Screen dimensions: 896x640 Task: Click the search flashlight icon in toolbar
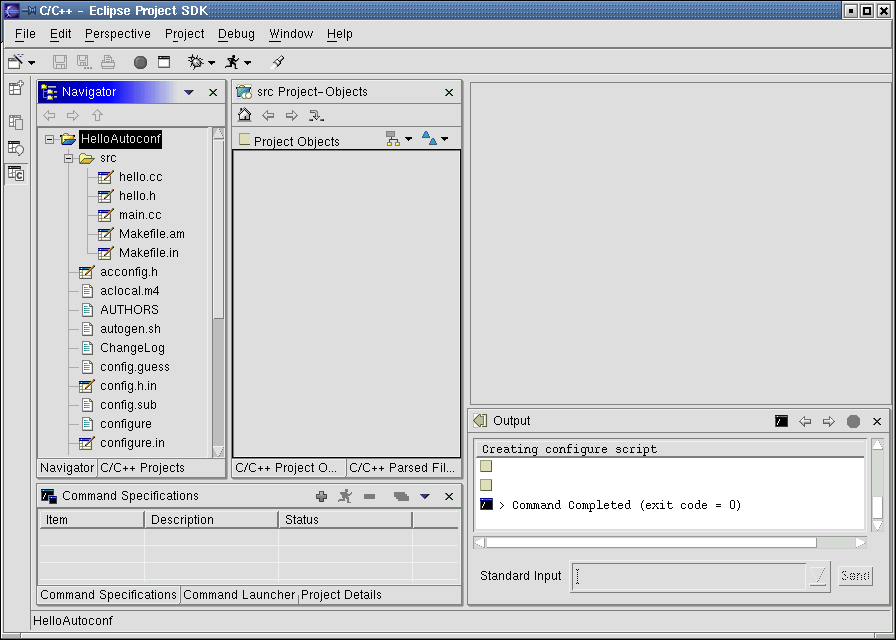click(278, 62)
